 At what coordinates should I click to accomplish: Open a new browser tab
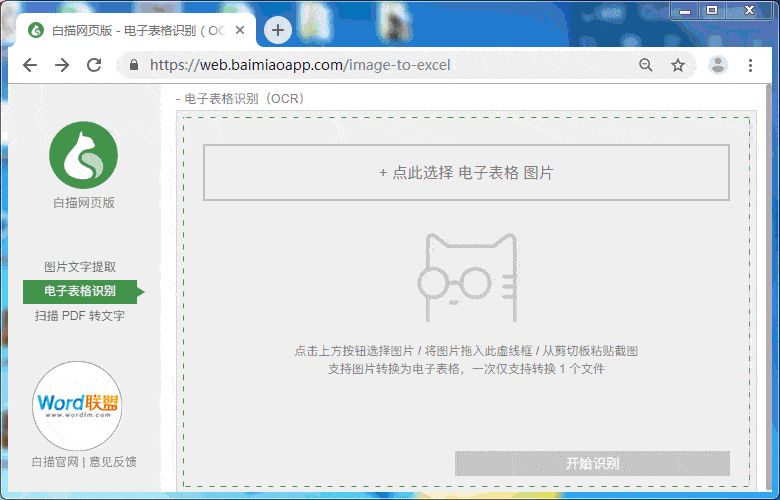[278, 30]
